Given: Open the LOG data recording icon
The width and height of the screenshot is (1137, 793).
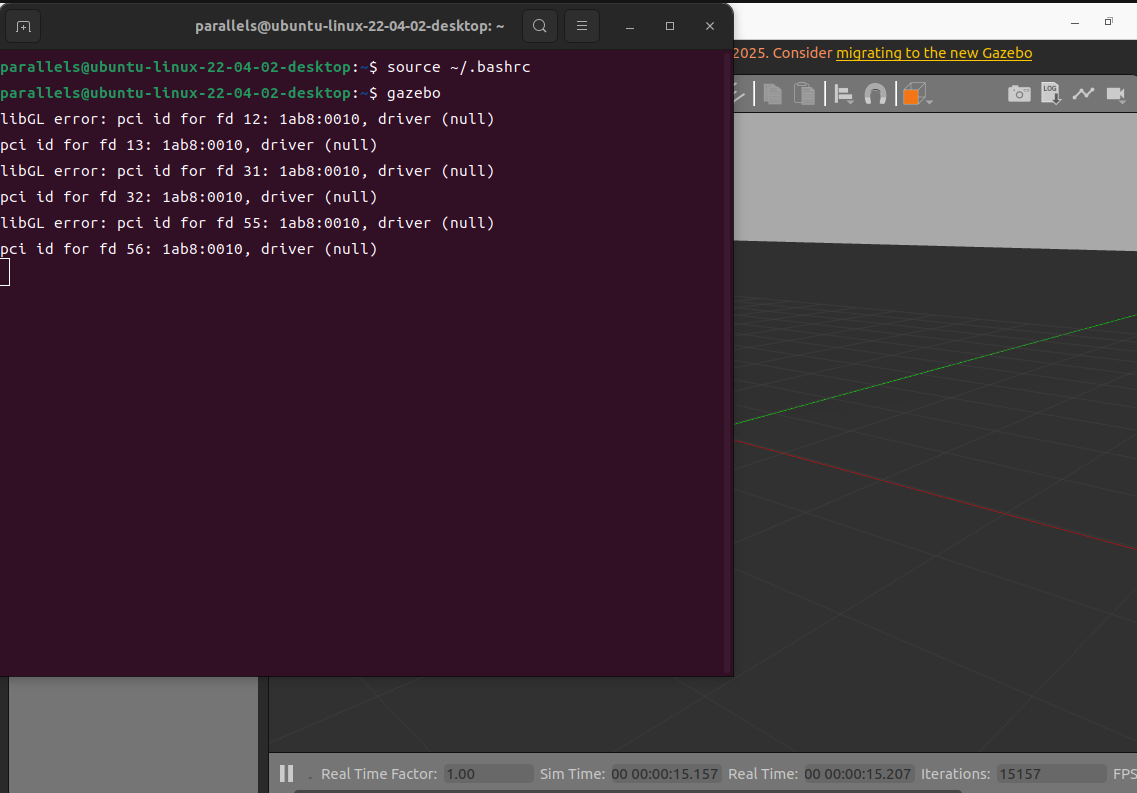Looking at the screenshot, I should [x=1051, y=94].
